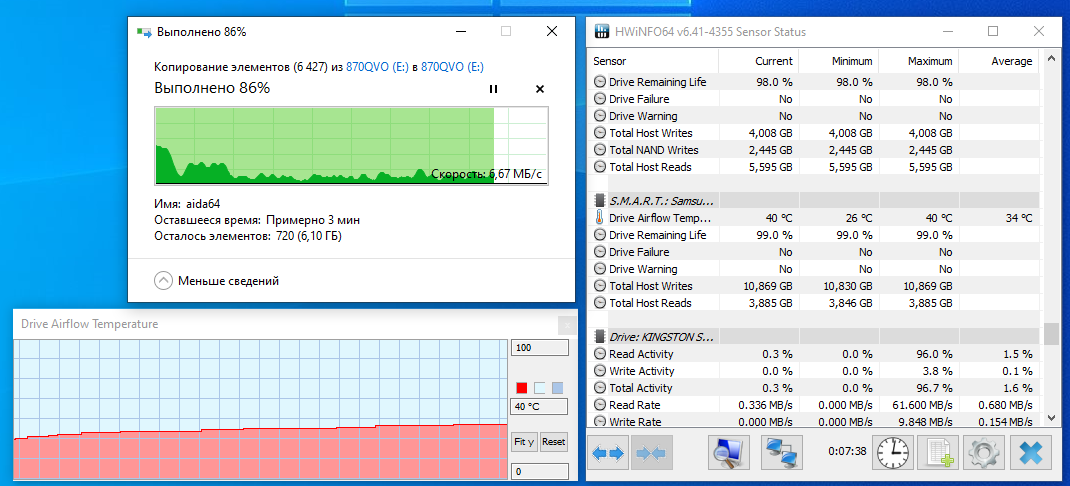Click icon of Total Host Writes 4,008 GB row
The height and width of the screenshot is (486, 1070).
click(600, 132)
